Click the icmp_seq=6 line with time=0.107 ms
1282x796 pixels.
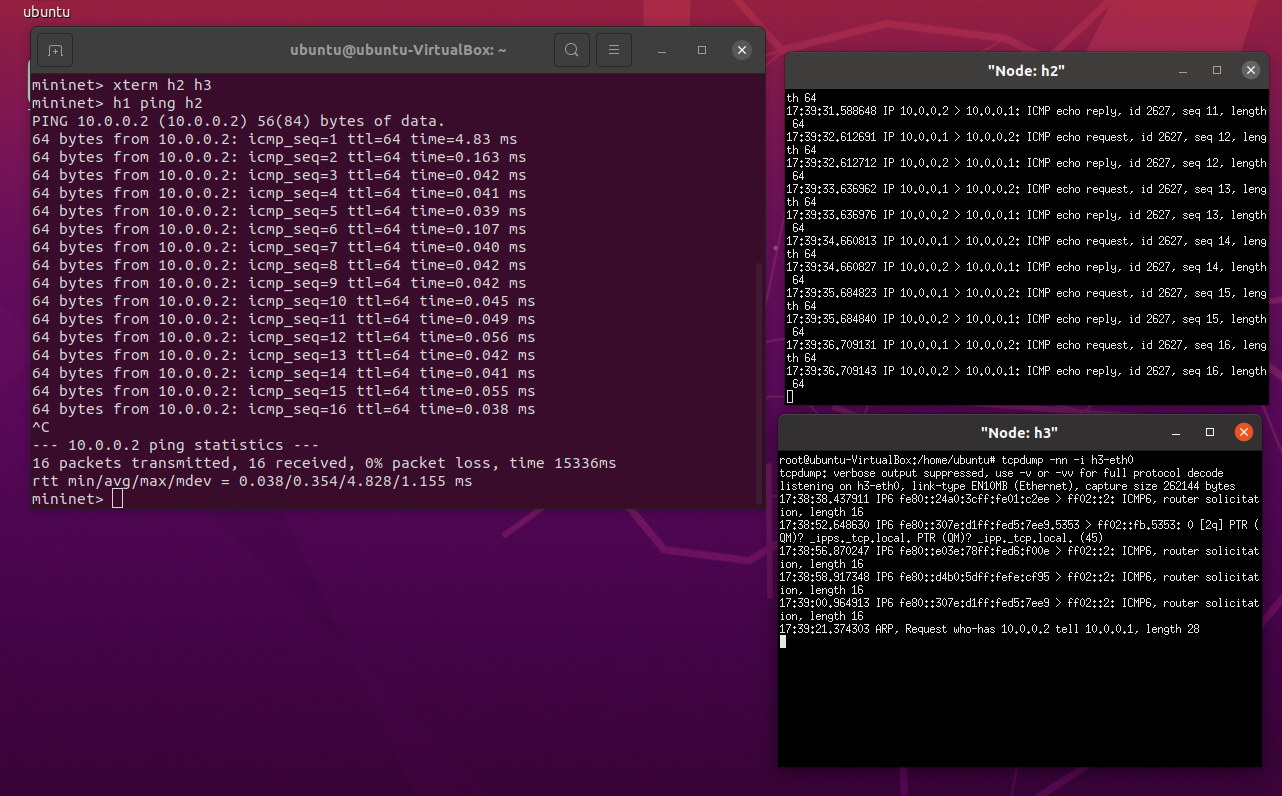(279, 229)
